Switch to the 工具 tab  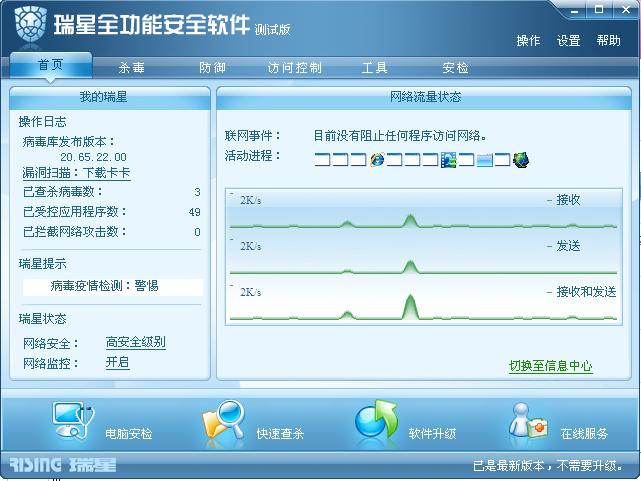point(374,67)
